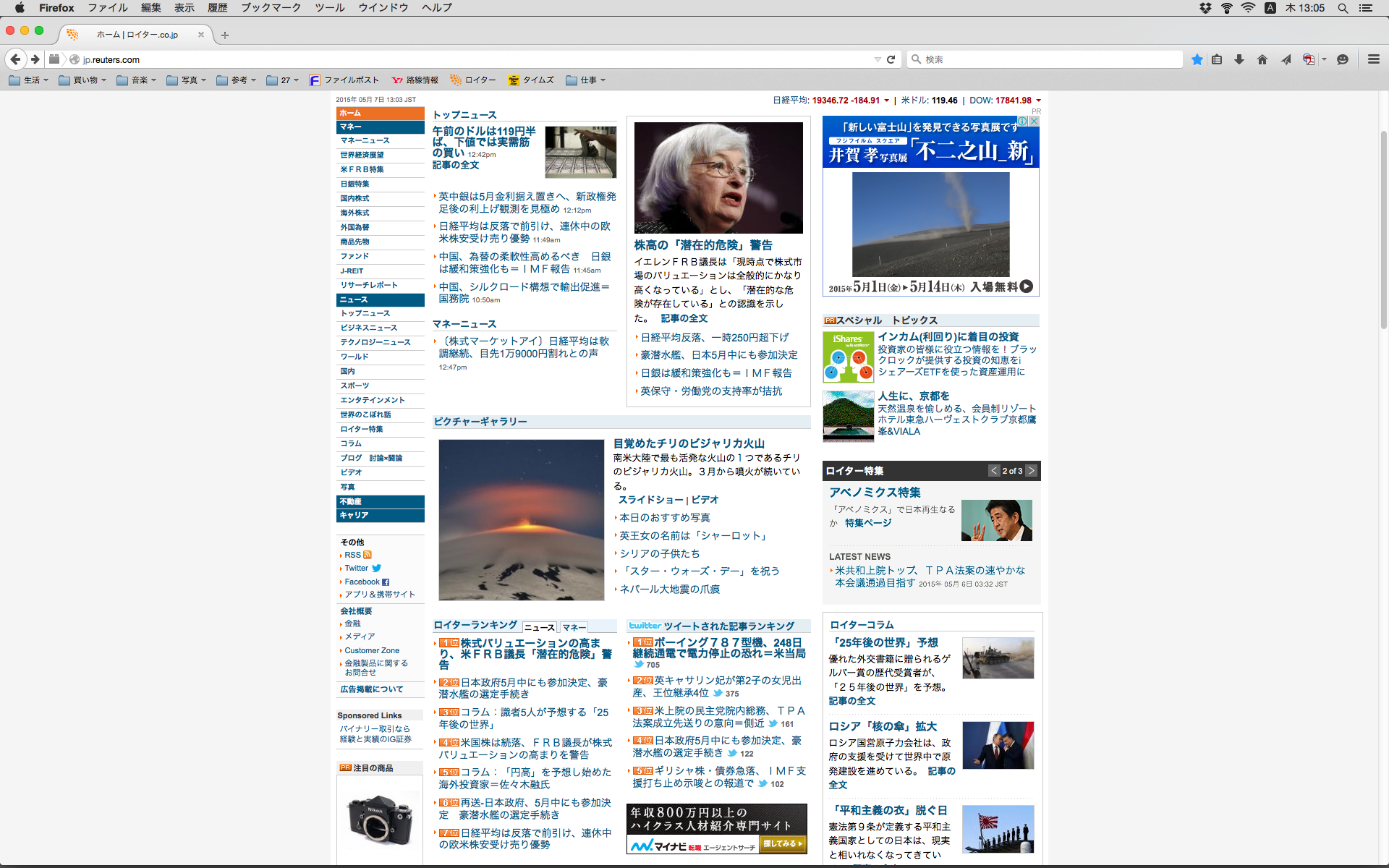Click the Home icon in toolbar
1389x868 pixels.
pyautogui.click(x=1262, y=59)
